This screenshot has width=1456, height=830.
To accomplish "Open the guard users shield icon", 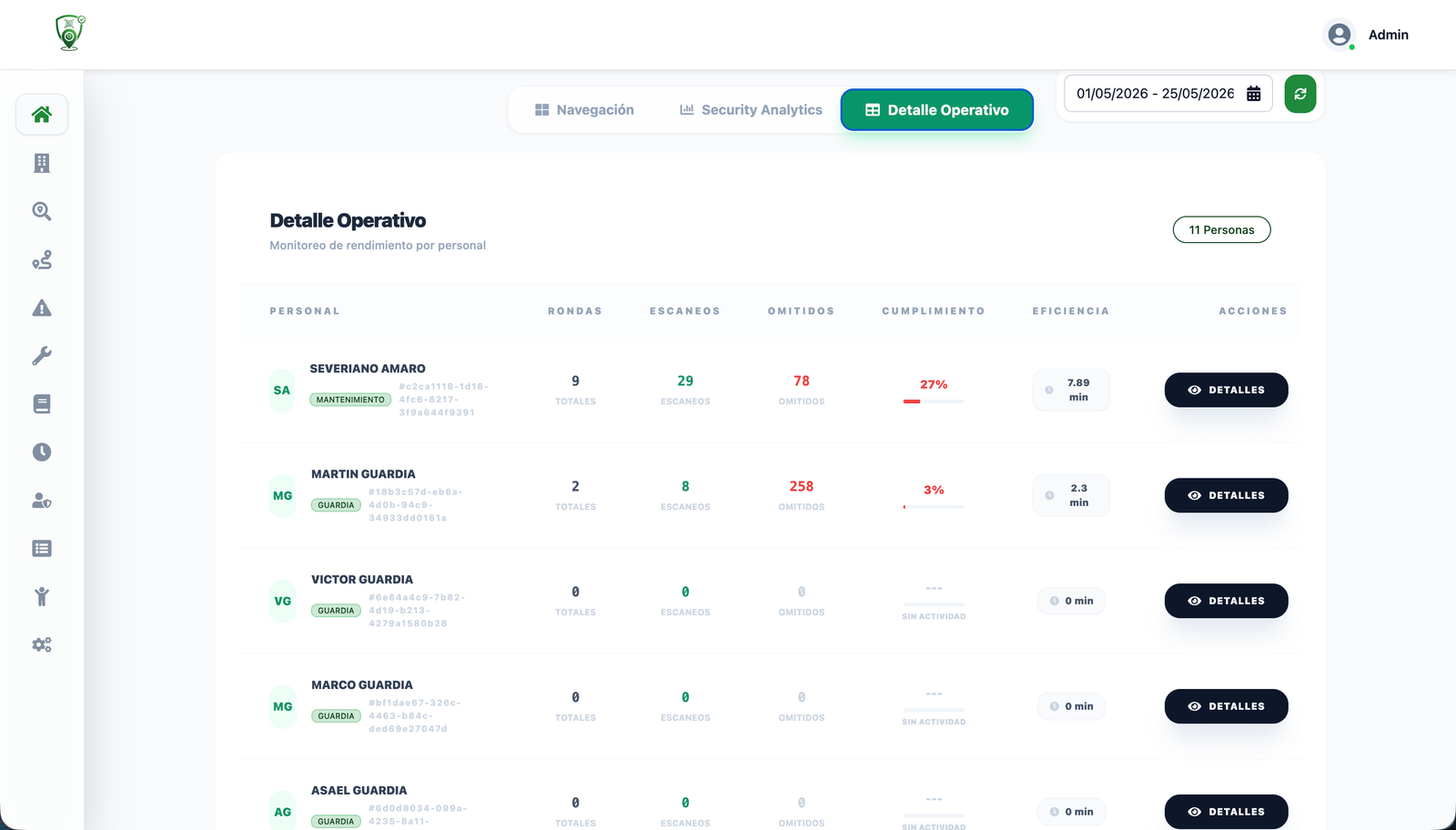I will point(42,501).
